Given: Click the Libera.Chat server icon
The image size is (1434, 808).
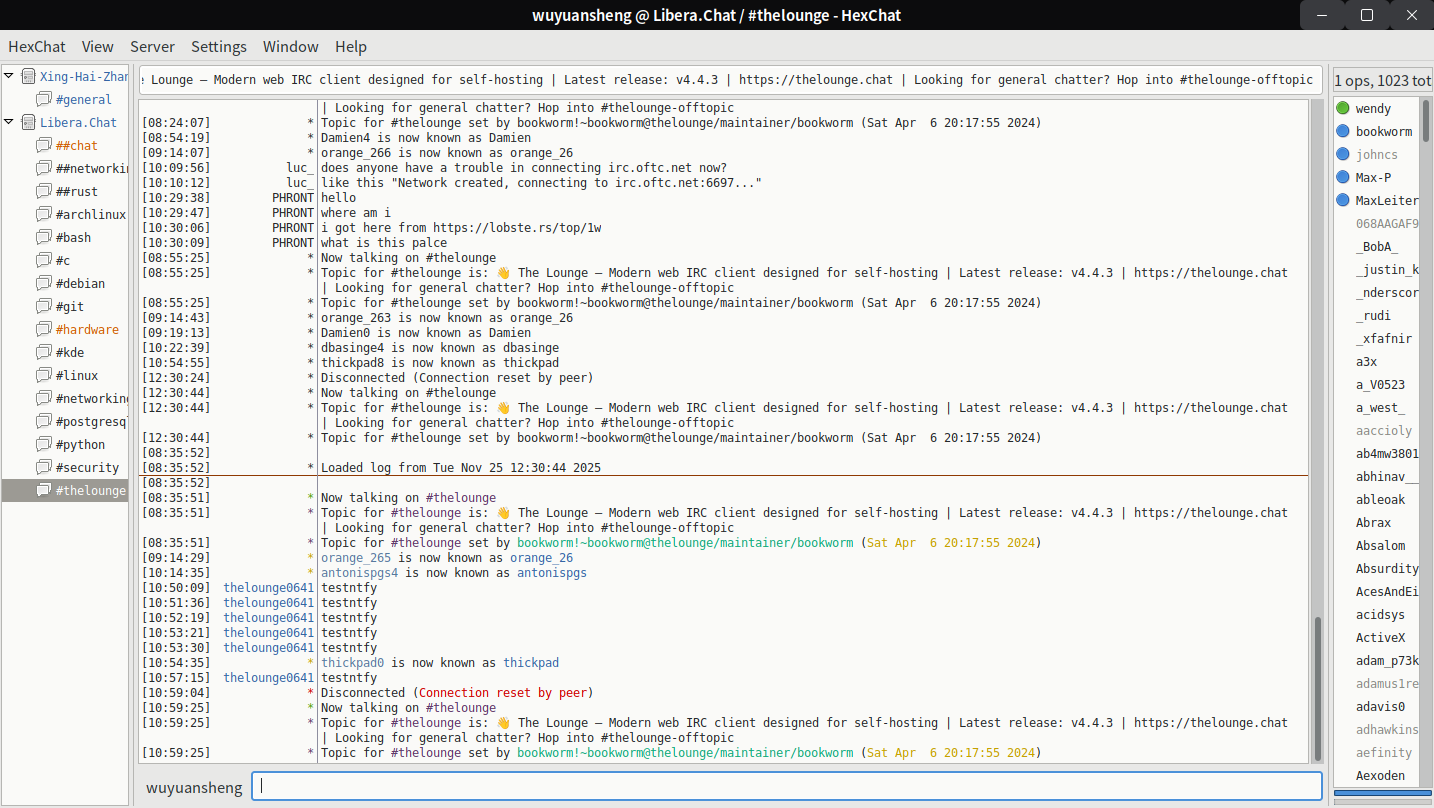Looking at the screenshot, I should tap(28, 122).
